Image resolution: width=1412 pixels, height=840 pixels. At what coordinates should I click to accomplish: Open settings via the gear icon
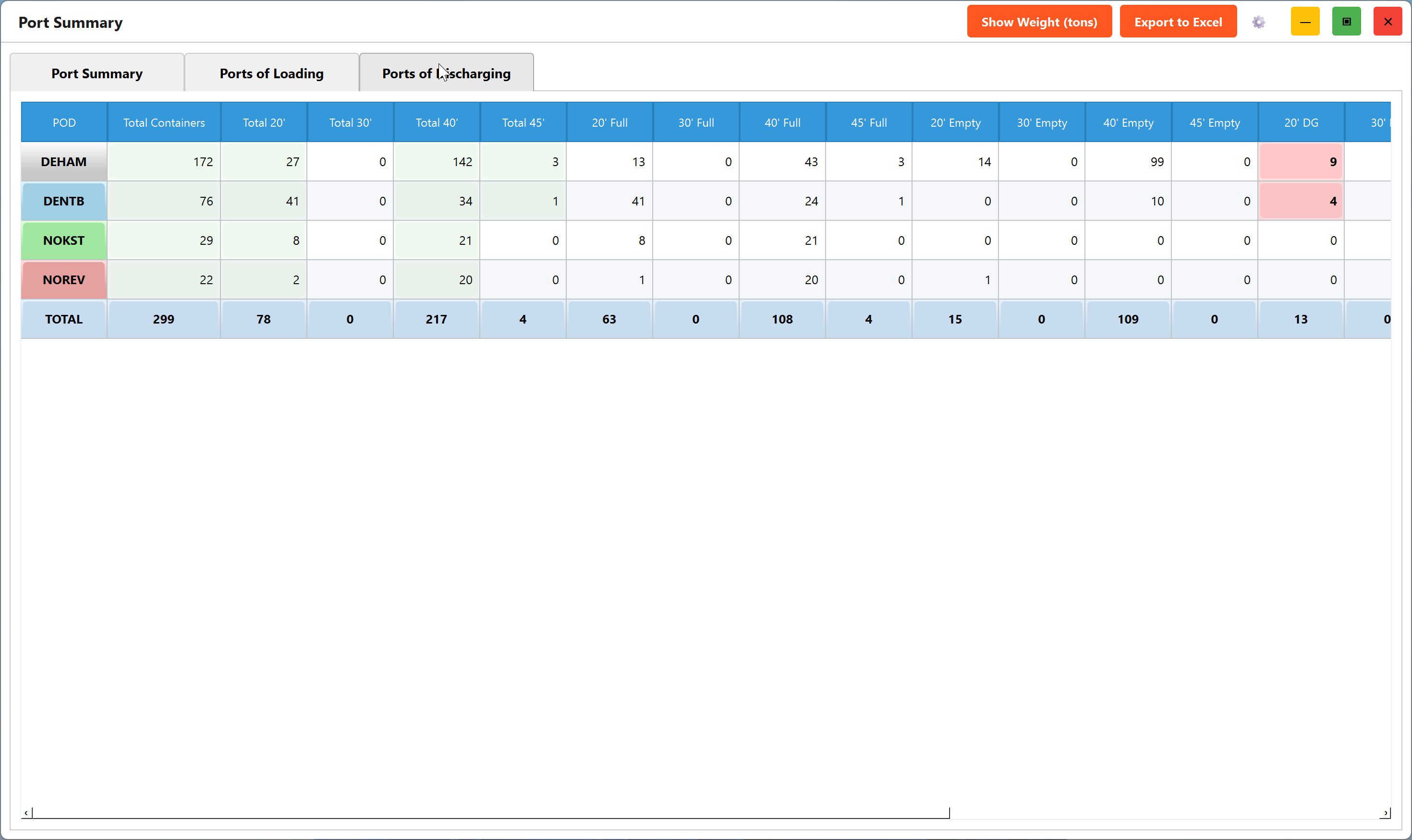[x=1258, y=22]
